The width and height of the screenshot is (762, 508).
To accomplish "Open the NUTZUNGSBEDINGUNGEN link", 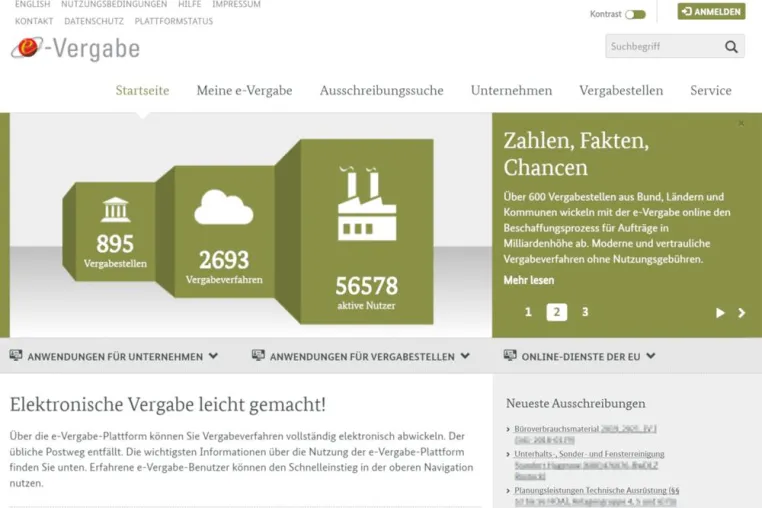I will (x=114, y=4).
